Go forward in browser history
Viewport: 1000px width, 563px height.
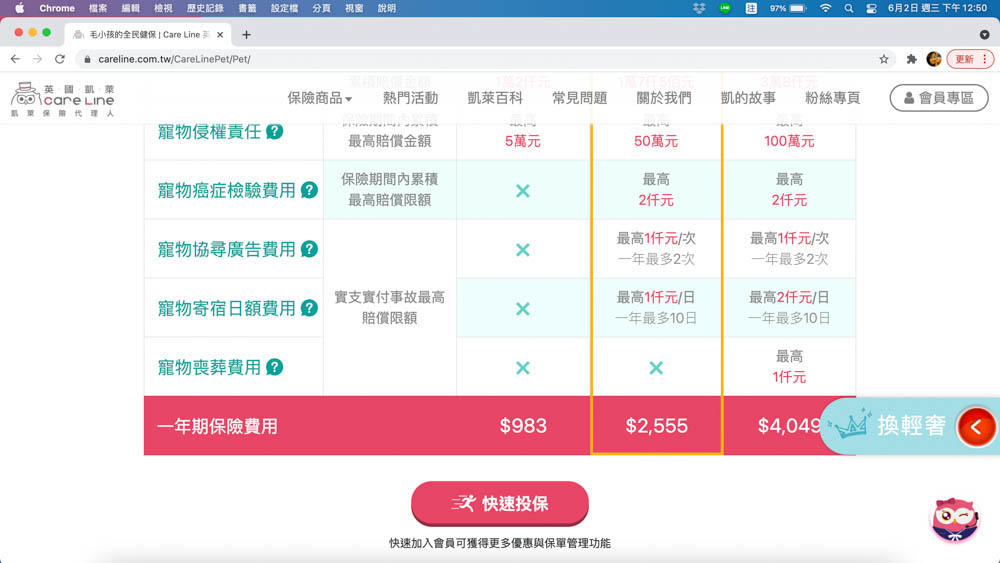[x=38, y=59]
